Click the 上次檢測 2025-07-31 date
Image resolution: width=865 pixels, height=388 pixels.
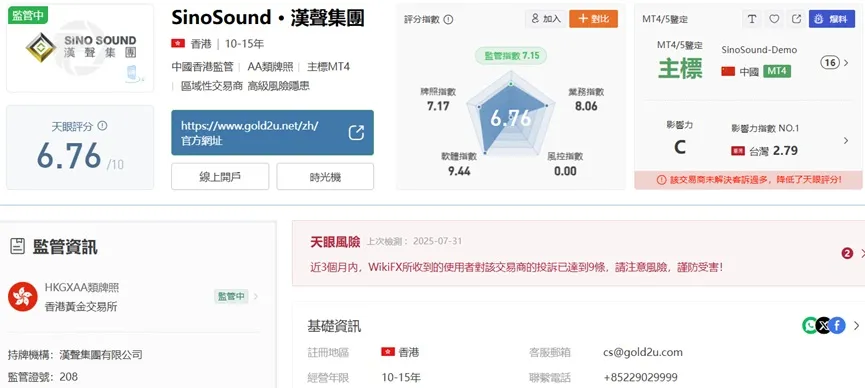415,241
